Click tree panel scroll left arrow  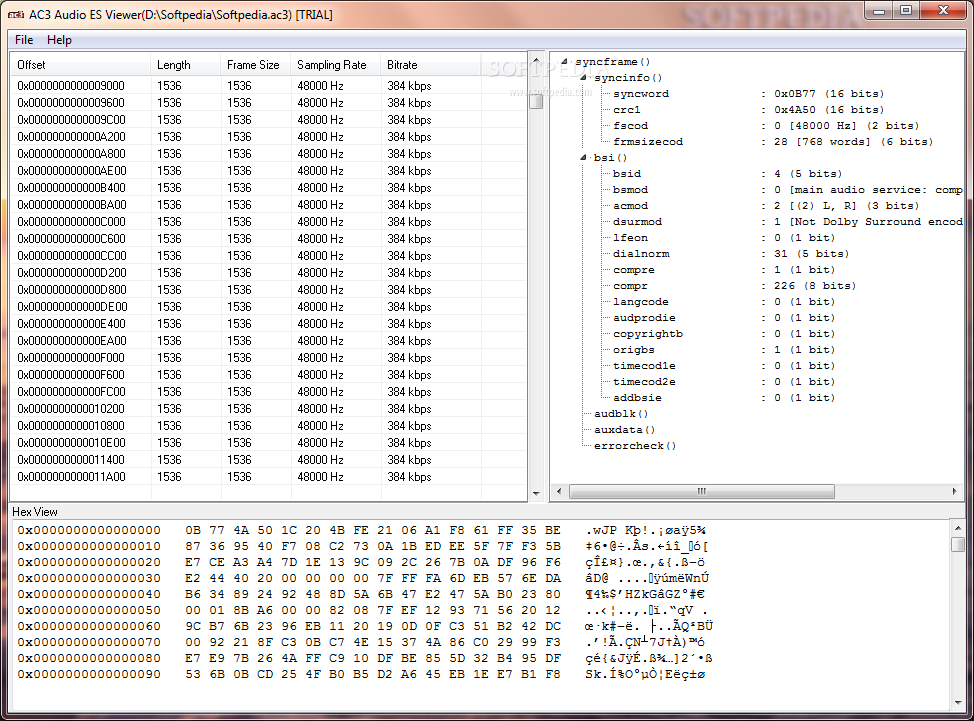[559, 491]
